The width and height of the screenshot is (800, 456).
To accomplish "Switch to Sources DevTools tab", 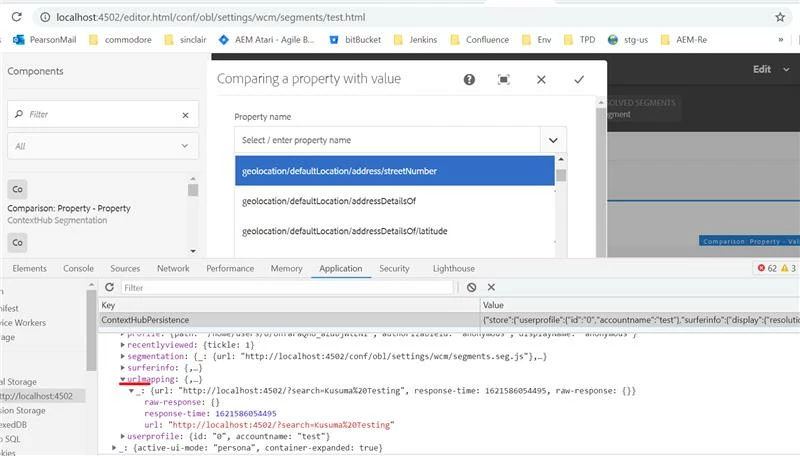I will (125, 268).
